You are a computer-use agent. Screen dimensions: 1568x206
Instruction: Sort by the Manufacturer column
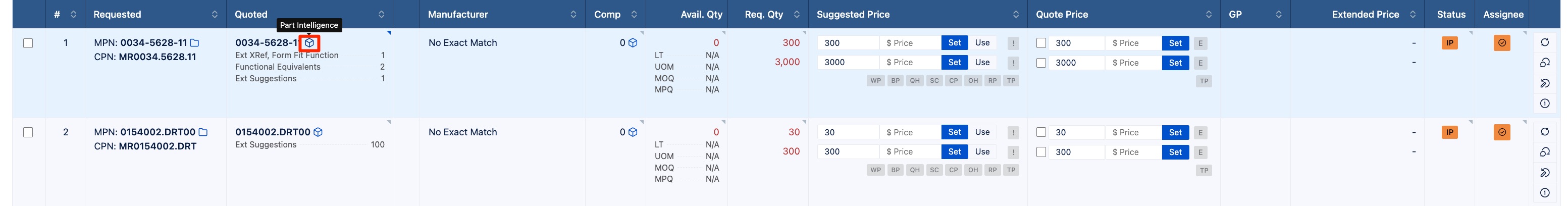tap(573, 14)
